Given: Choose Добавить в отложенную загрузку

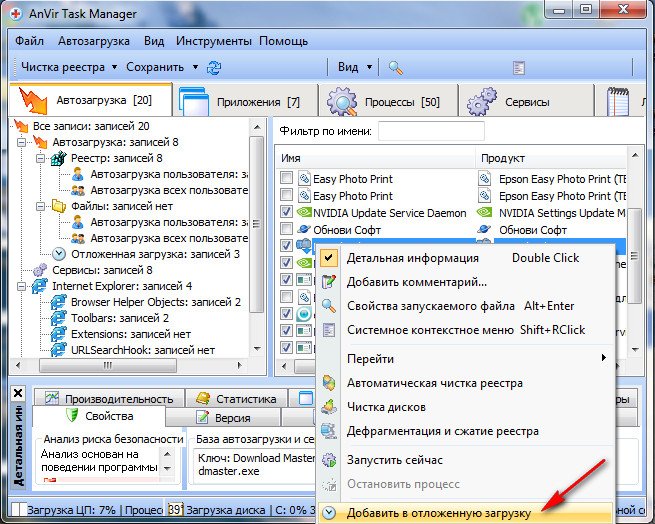Looking at the screenshot, I should click(465, 513).
